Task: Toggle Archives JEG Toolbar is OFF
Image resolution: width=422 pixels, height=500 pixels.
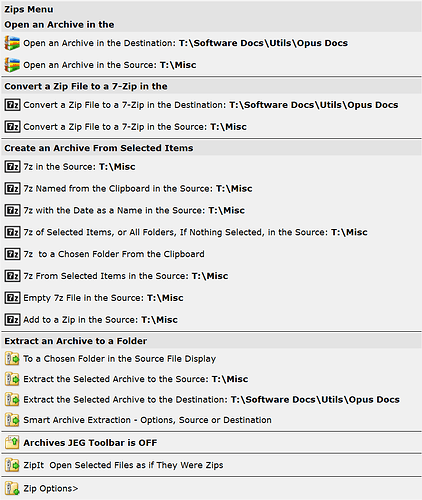Action: click(211, 443)
